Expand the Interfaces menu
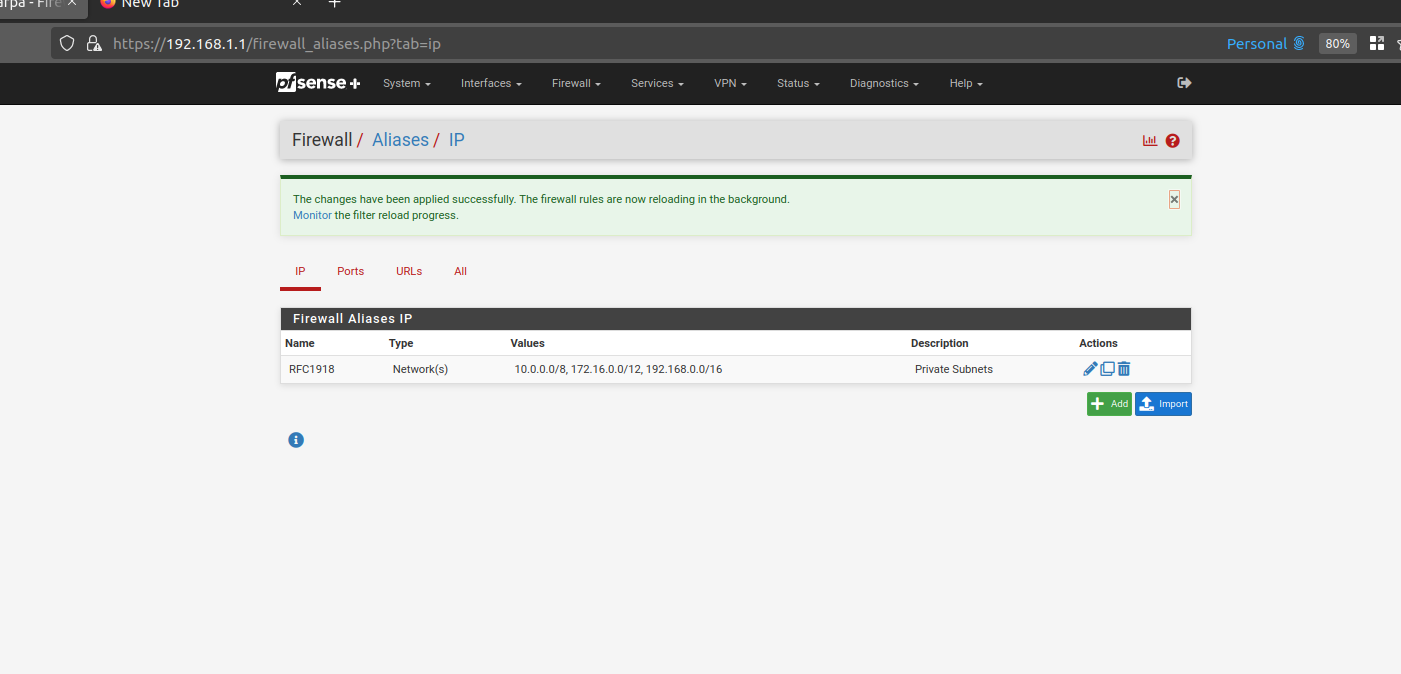This screenshot has height=674, width=1401. tap(491, 83)
